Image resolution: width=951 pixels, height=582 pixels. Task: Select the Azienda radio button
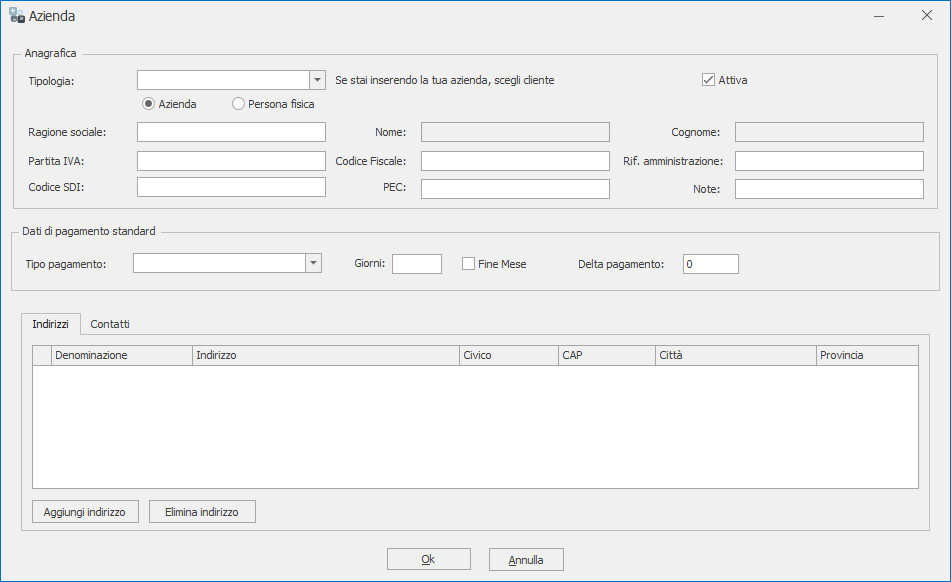pos(148,104)
